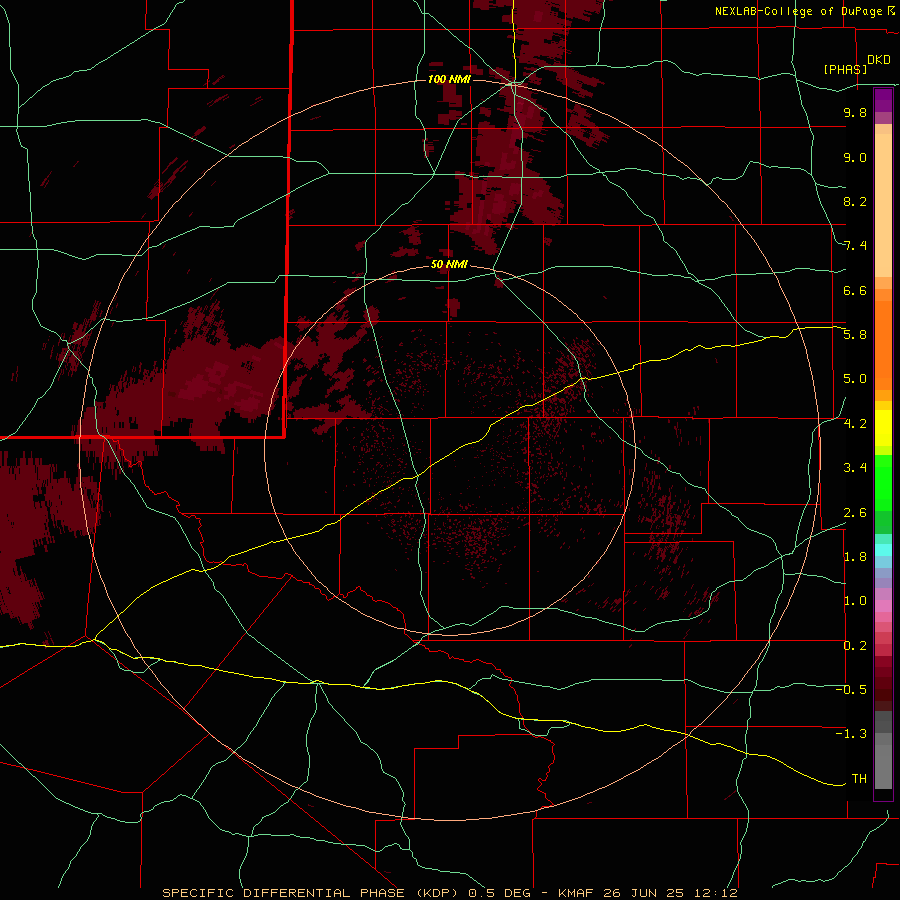Pick the solid orange segment of the color bar
900x900 pixels.
click(x=883, y=345)
